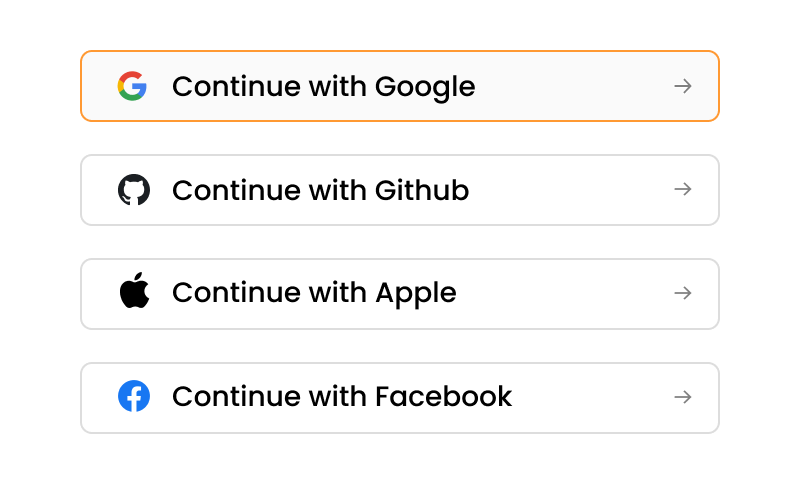Click the multicolored Google G logo

click(x=132, y=86)
